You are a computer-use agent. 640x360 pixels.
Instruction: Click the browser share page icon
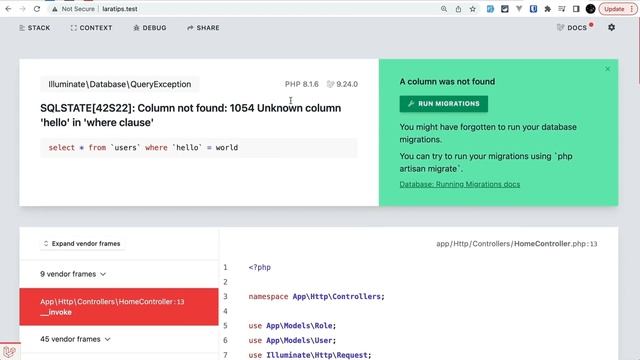tap(458, 9)
